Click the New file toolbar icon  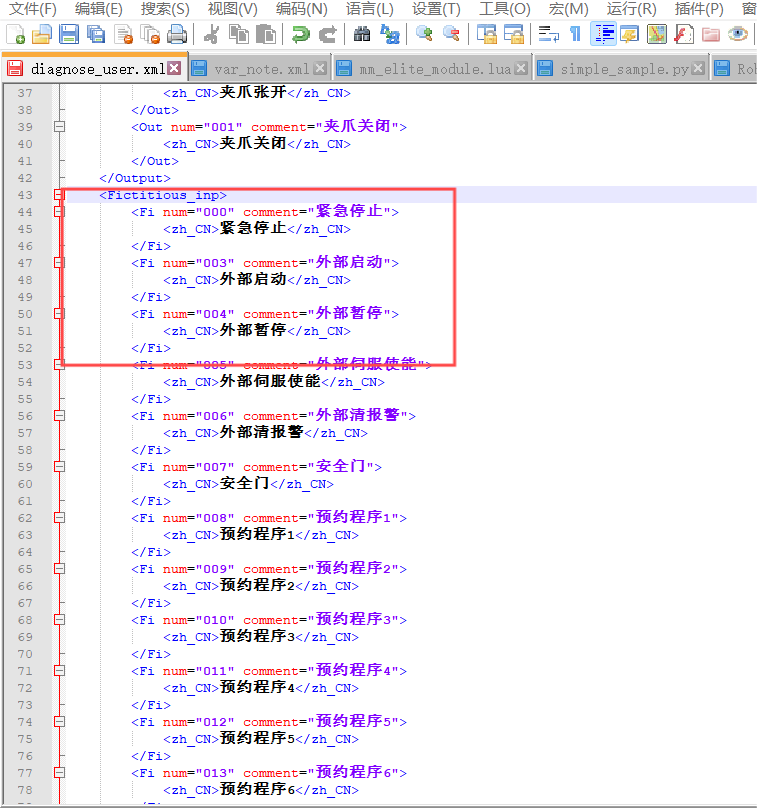(15, 34)
